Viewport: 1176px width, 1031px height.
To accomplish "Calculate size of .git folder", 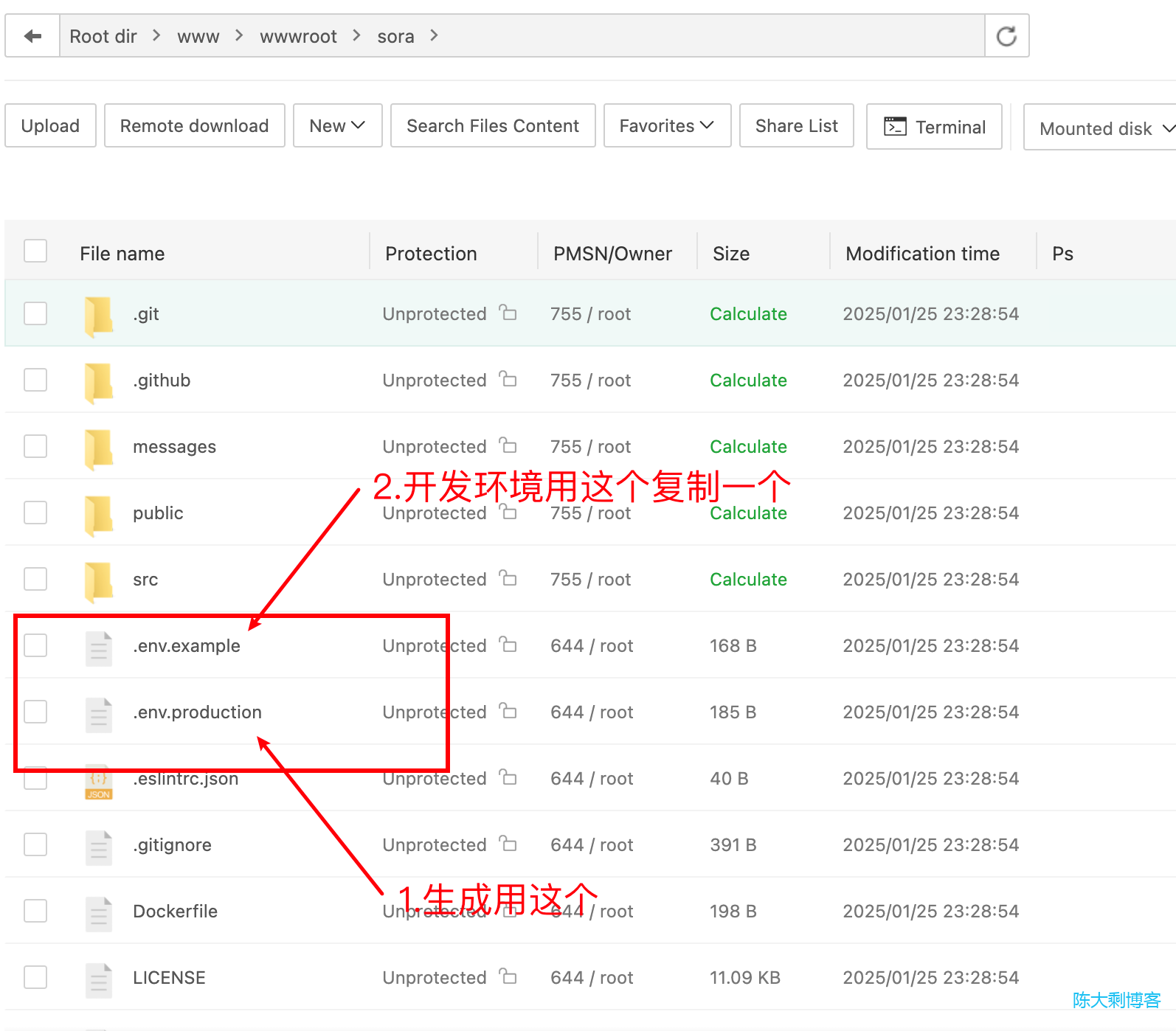I will click(748, 314).
